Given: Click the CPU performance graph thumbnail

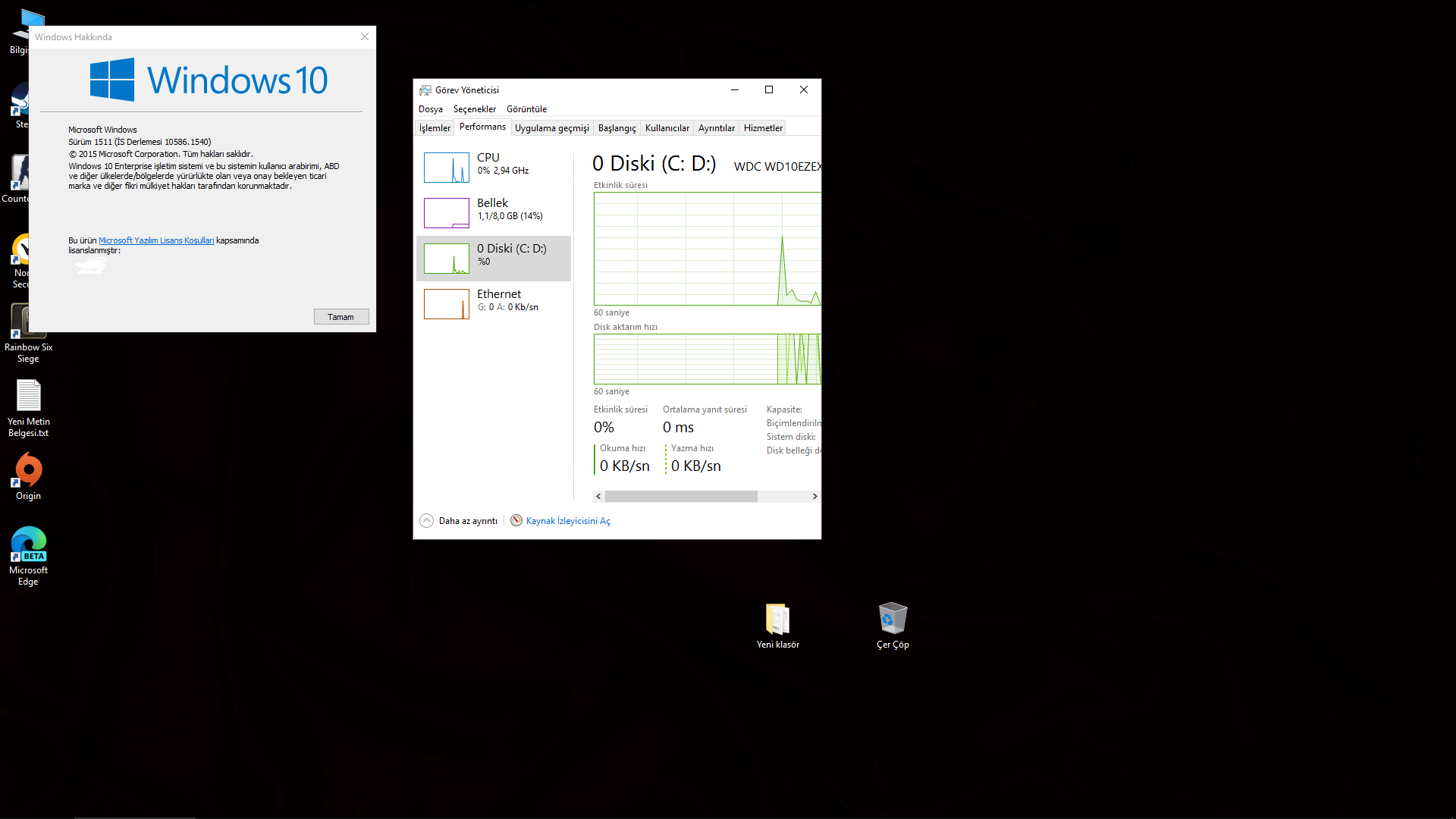Looking at the screenshot, I should 446,168.
